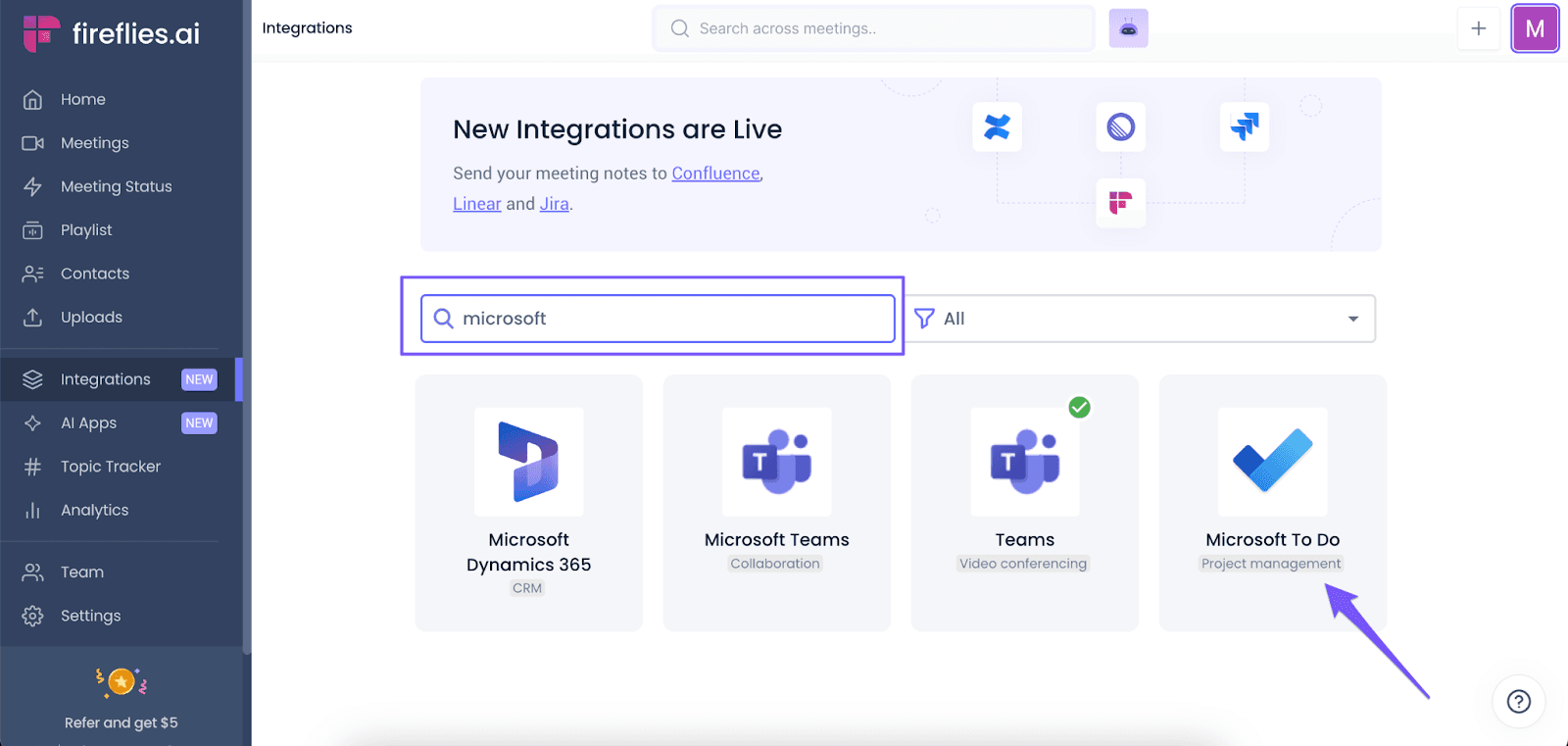
Task: Focus the Search across meetings field
Action: [x=873, y=28]
